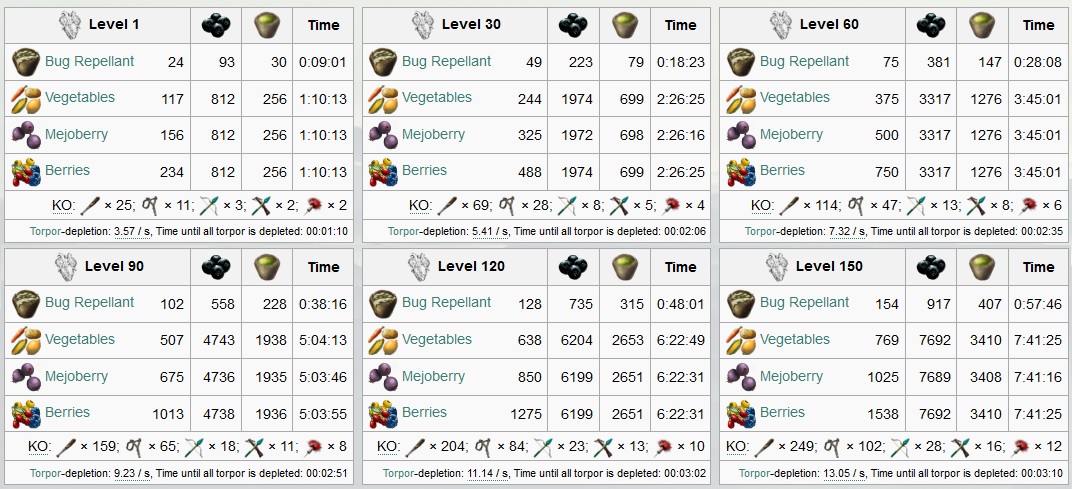Click the Torpor link in Level 150 table
Screen dimensions: 1072x489
754,473
